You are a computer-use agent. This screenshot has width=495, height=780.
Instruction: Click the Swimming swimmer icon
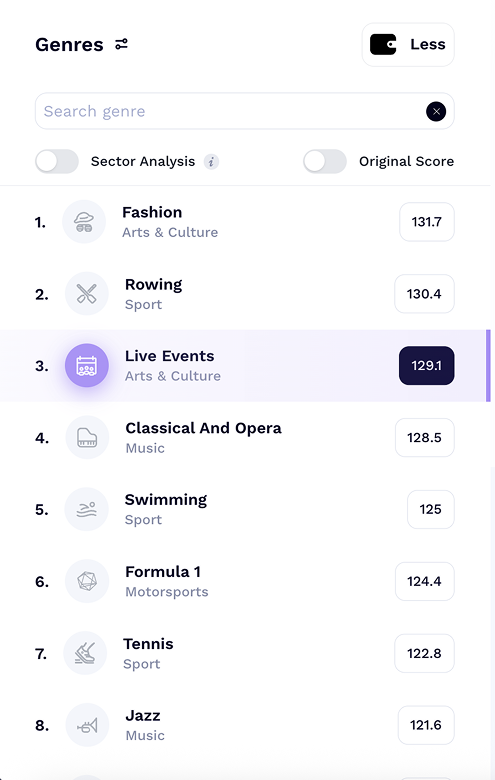click(87, 509)
